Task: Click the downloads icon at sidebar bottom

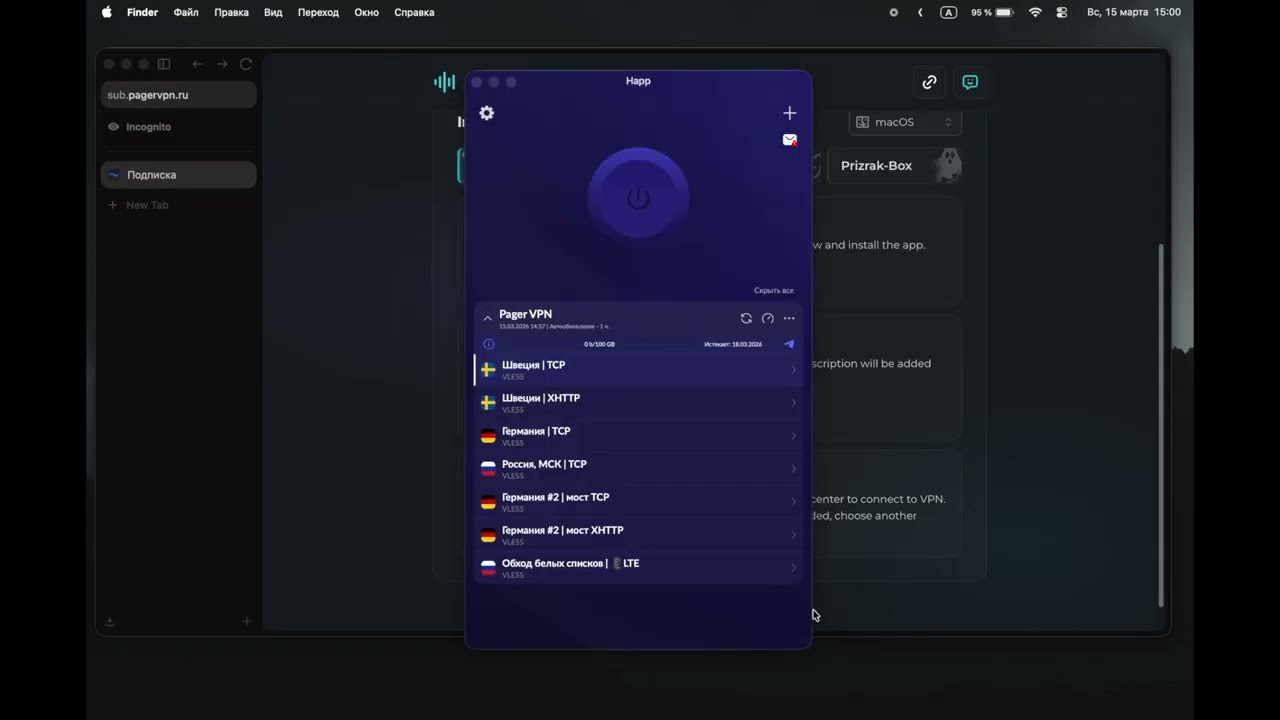Action: pyautogui.click(x=110, y=621)
